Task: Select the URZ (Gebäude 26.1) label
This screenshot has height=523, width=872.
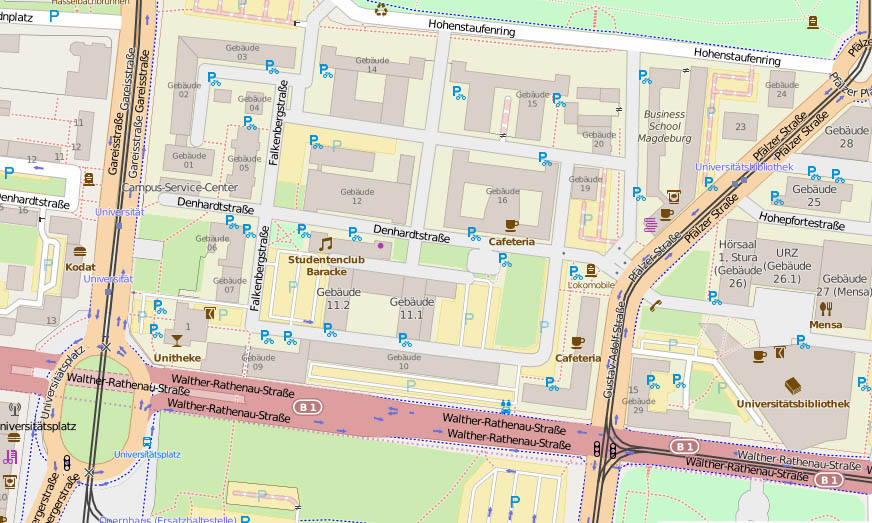Action: point(787,265)
